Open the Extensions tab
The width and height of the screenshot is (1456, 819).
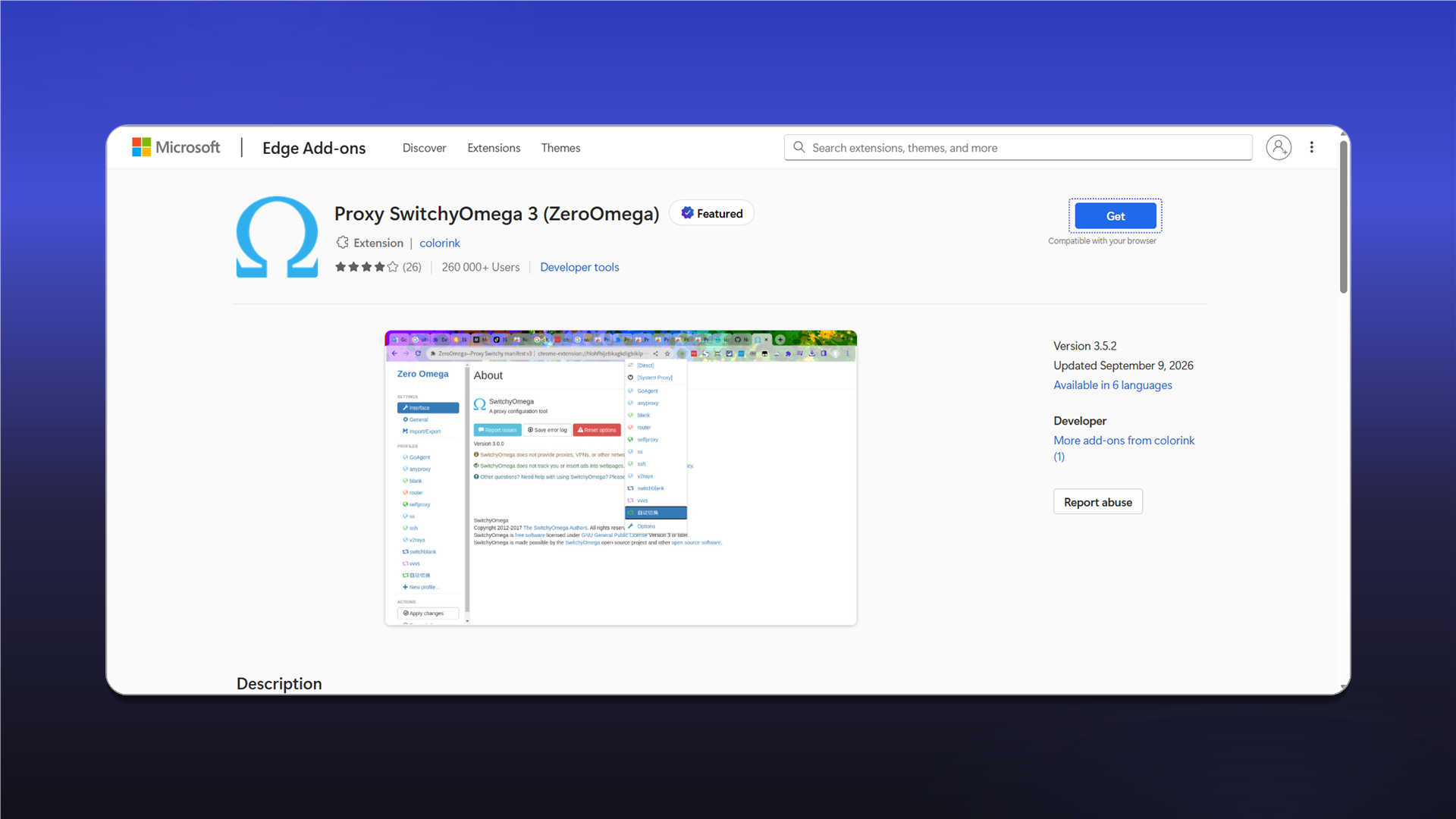click(x=494, y=148)
